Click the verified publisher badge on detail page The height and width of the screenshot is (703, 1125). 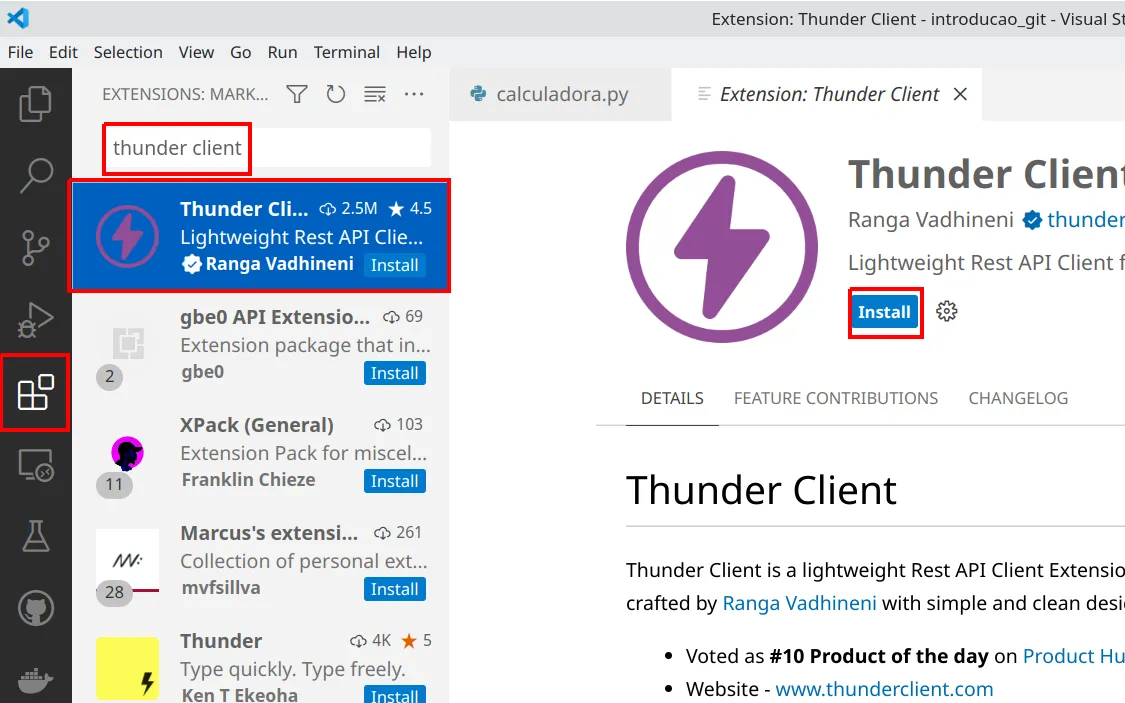click(1032, 220)
